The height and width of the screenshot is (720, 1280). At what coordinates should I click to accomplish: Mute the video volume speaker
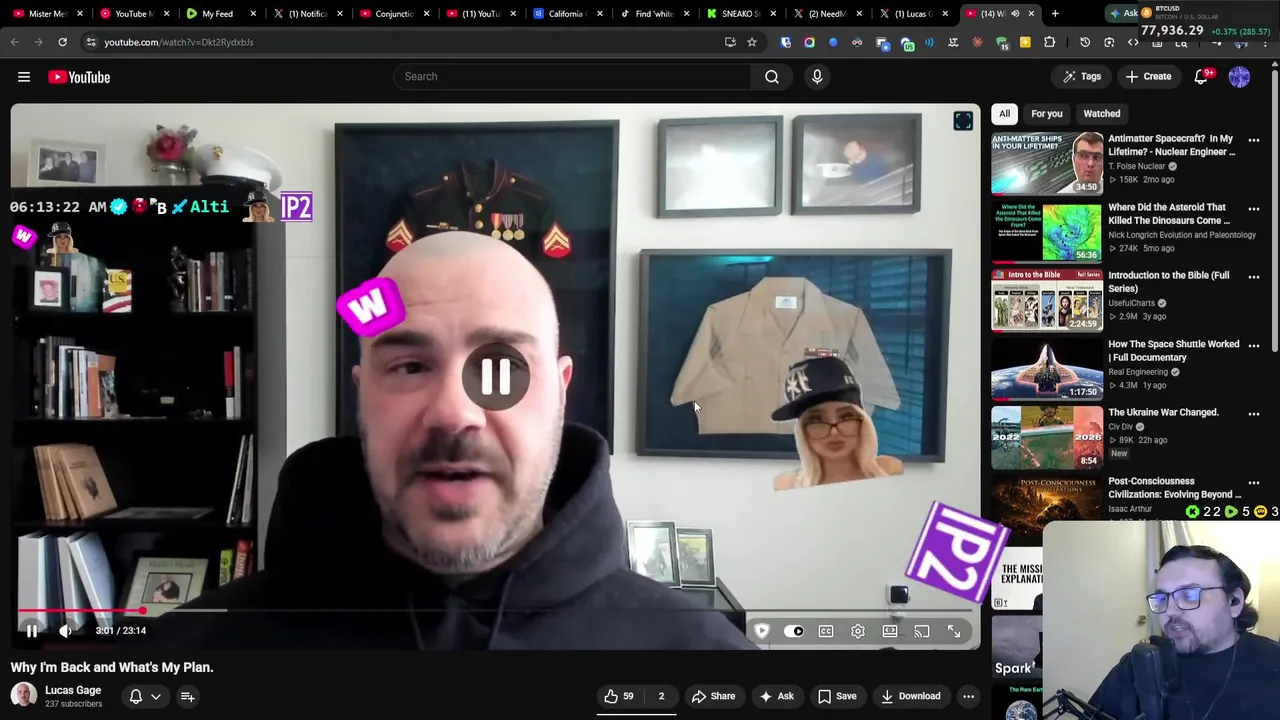65,631
